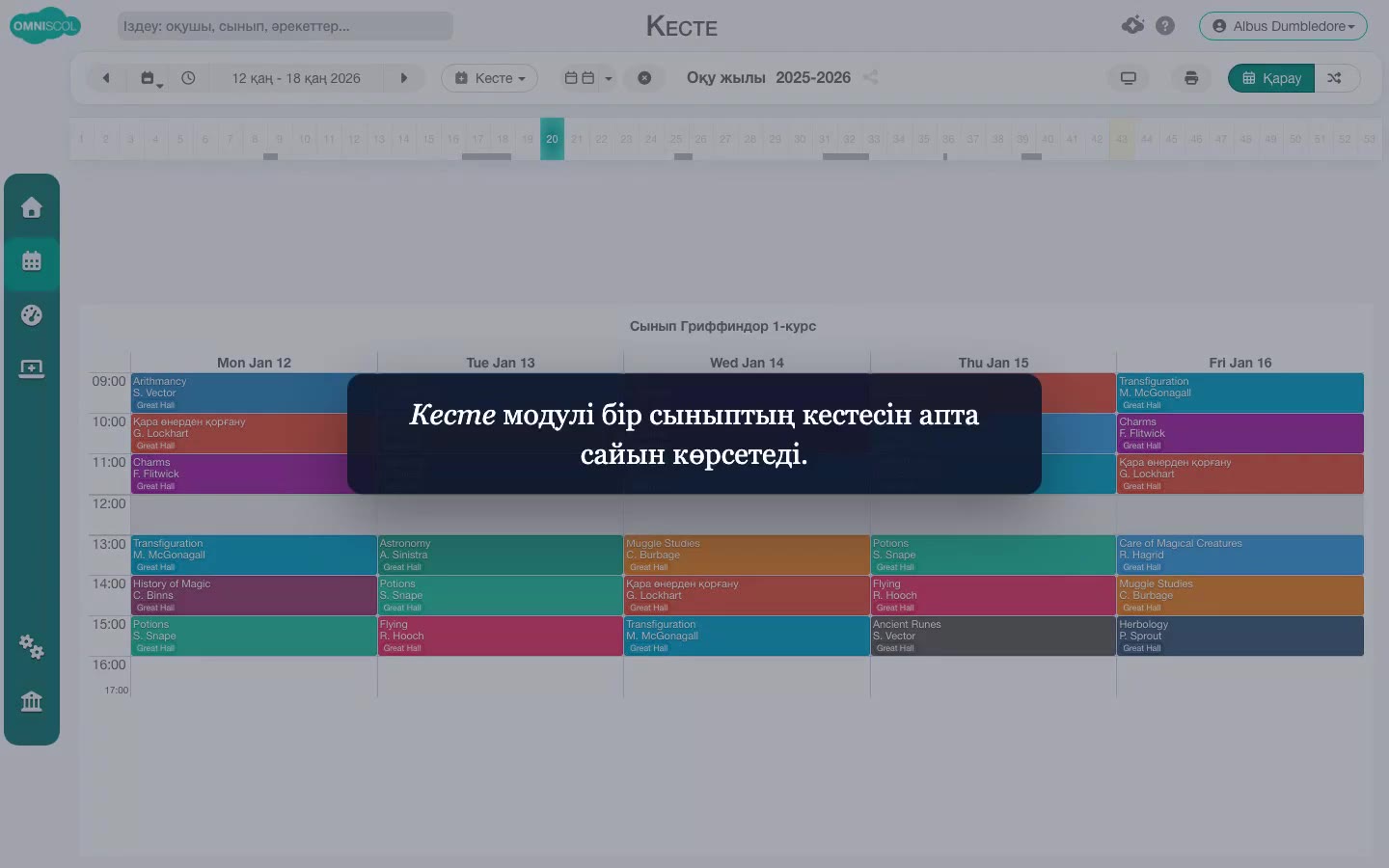
Task: Open the gauge dashboard icon in sidebar
Action: click(x=32, y=314)
